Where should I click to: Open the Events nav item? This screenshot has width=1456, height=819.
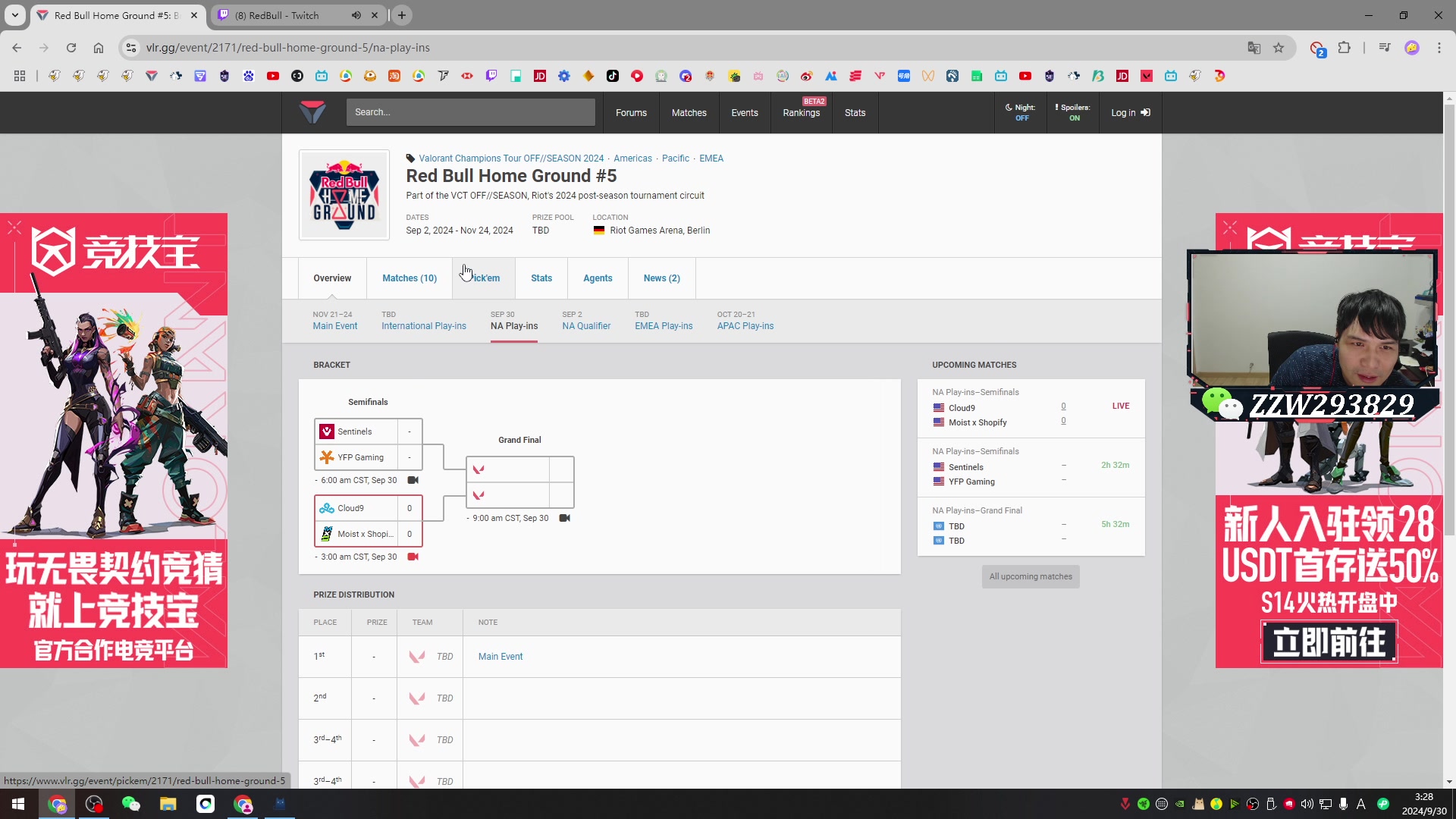tap(744, 112)
